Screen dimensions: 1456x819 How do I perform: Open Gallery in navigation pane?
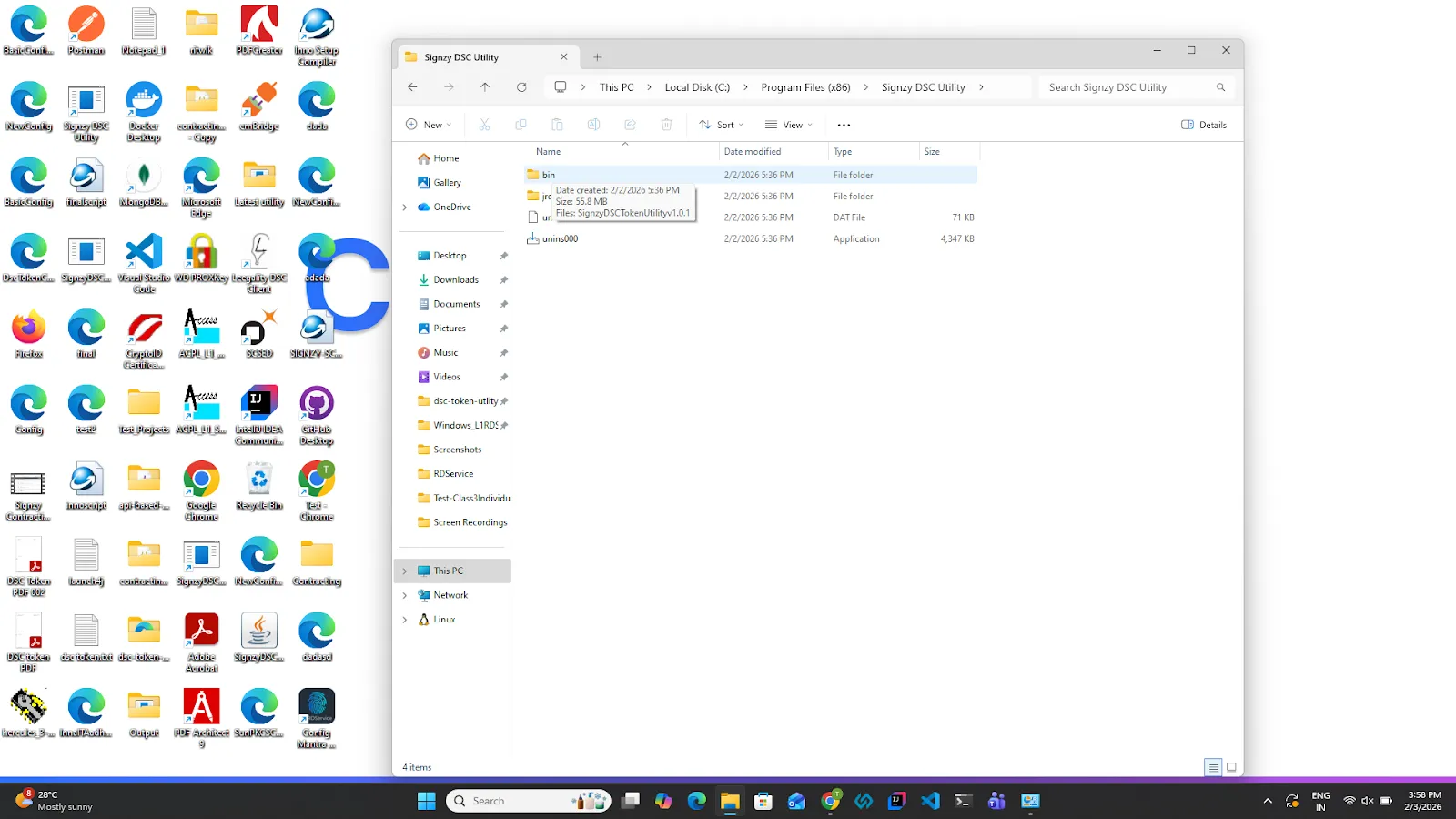click(x=447, y=183)
